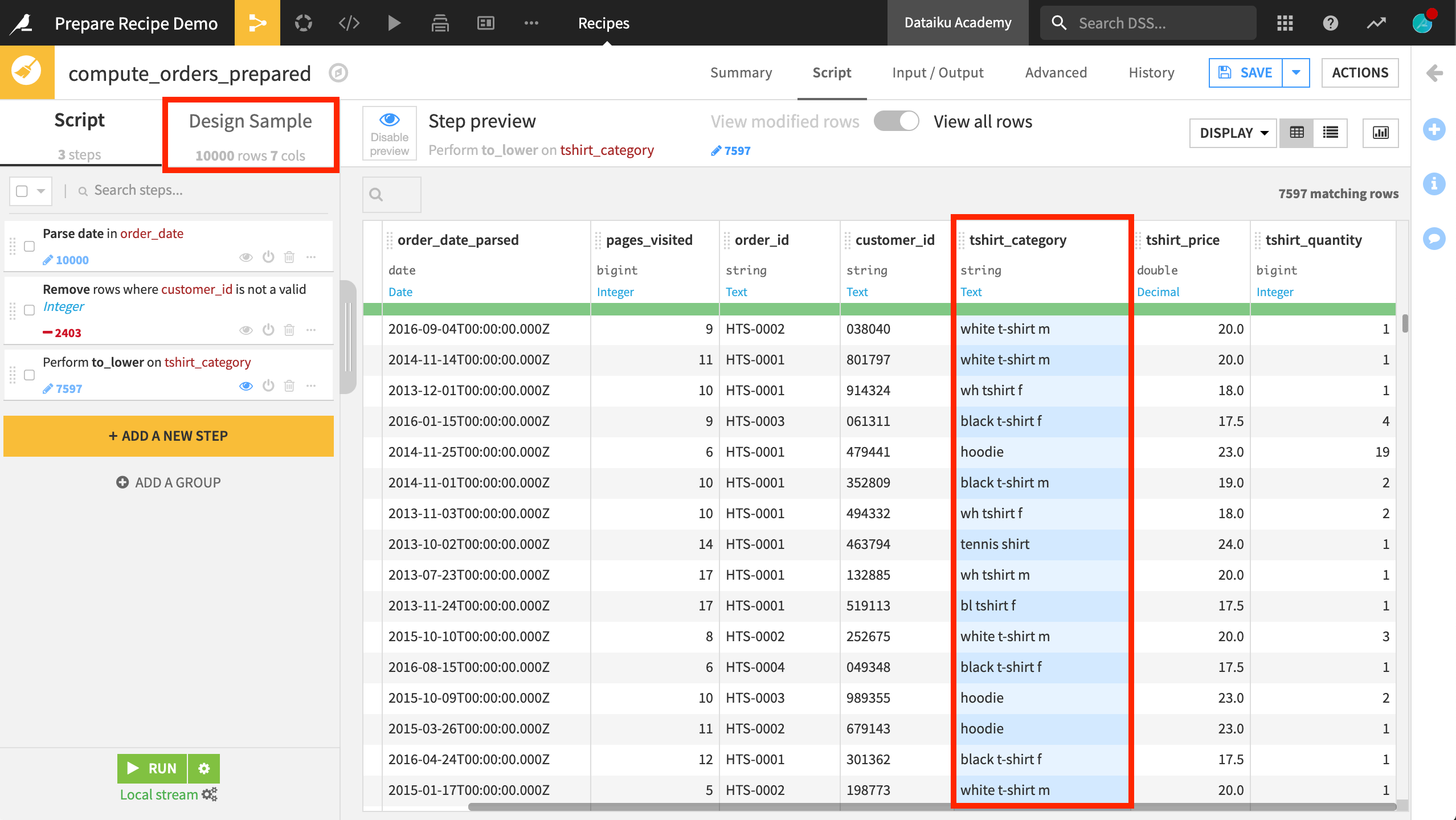
Task: Delete the Remove rows step
Action: point(289,330)
